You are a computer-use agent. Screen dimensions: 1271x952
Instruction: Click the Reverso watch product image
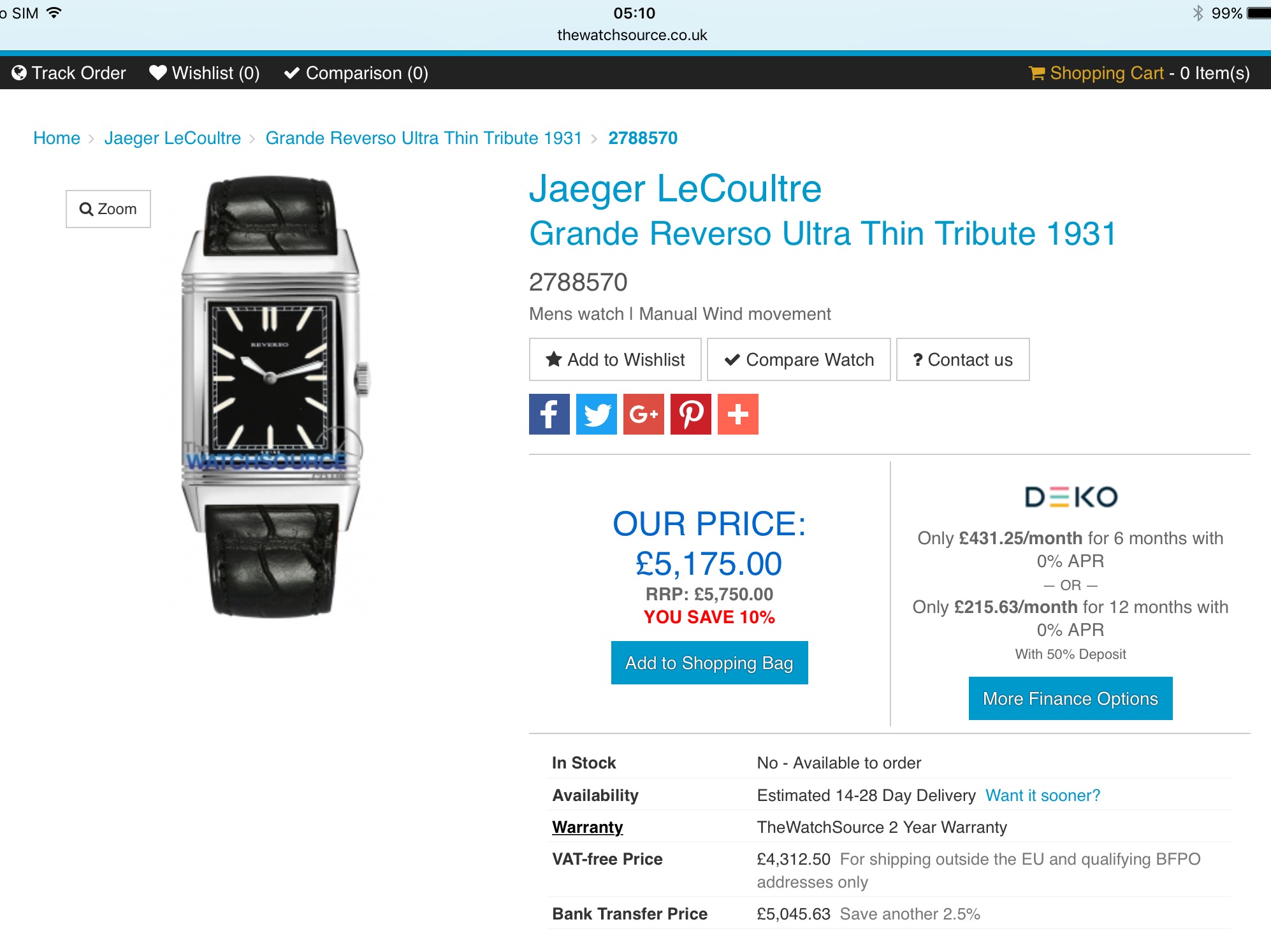coord(272,396)
